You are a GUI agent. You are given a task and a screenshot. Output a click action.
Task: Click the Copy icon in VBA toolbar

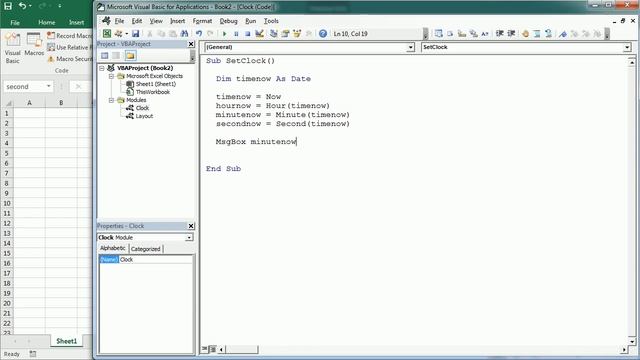pos(161,34)
